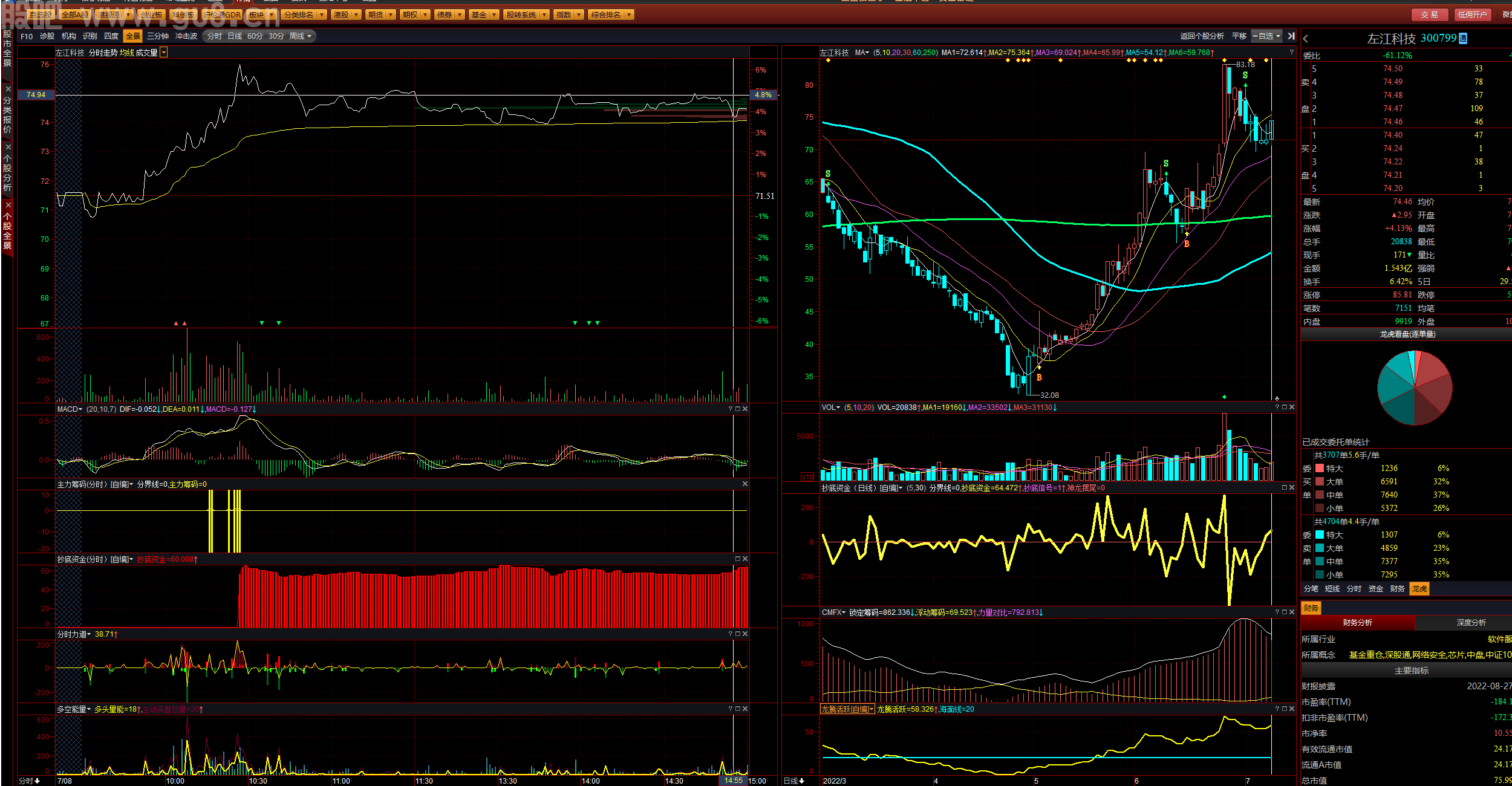Image resolution: width=1512 pixels, height=786 pixels.
Task: Close the 主力筹码(分时) panel
Action: coord(745,484)
